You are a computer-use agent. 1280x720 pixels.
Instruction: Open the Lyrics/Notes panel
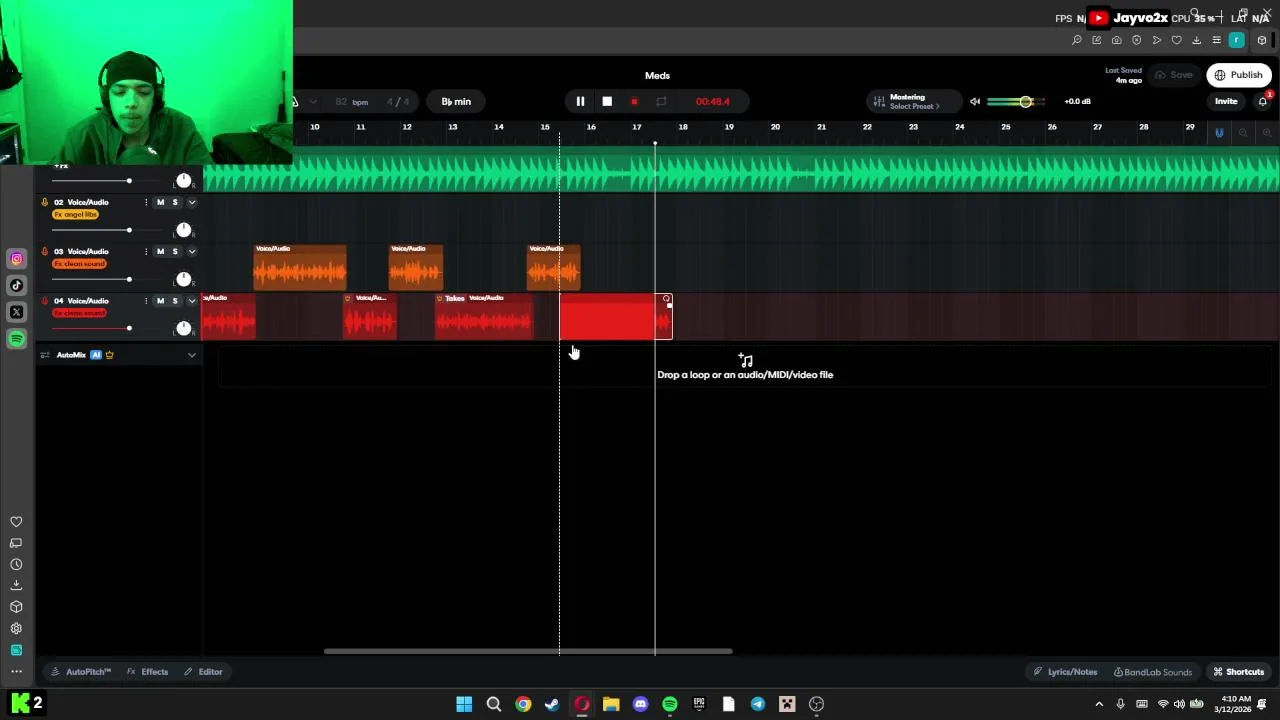click(x=1065, y=672)
